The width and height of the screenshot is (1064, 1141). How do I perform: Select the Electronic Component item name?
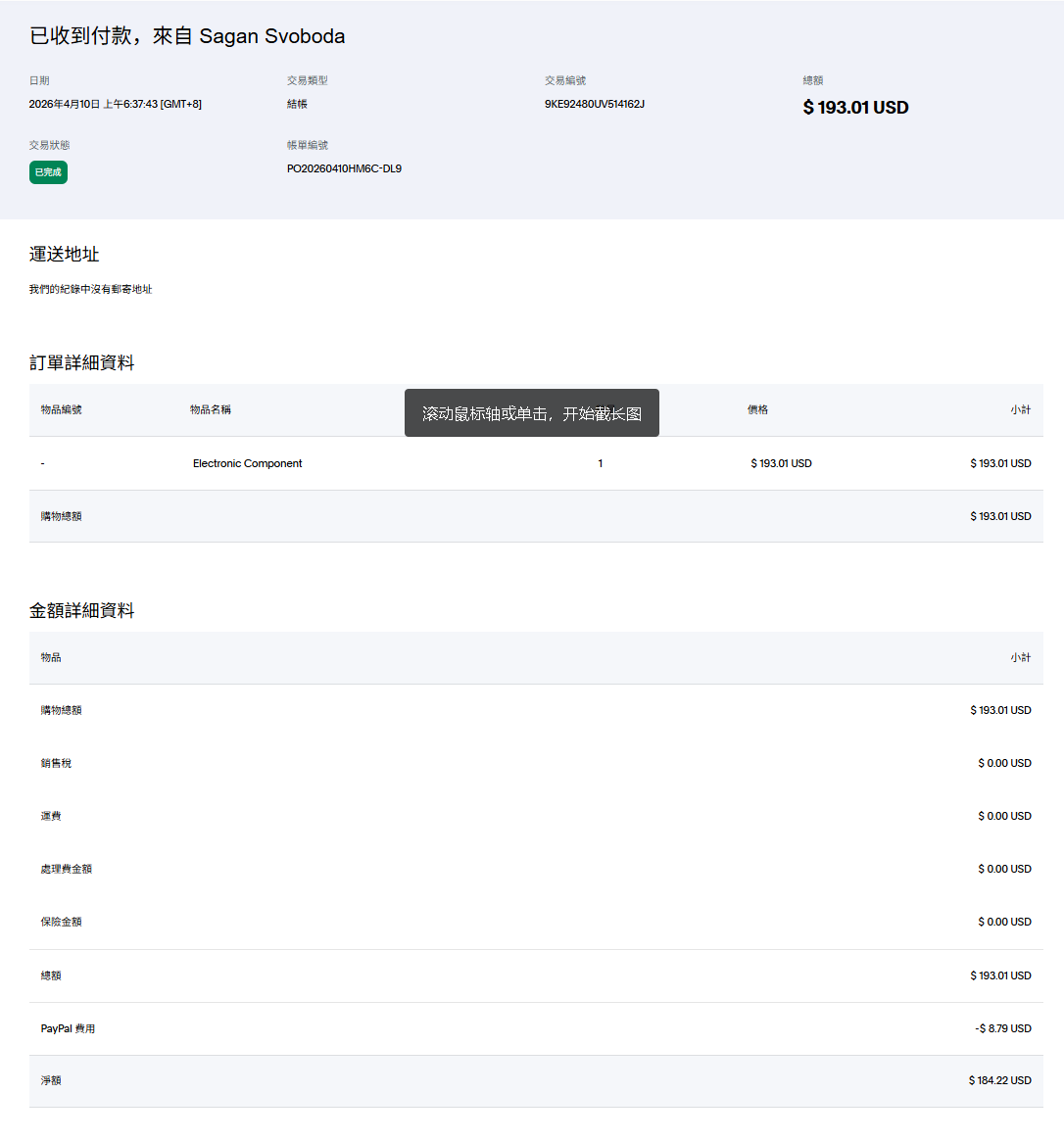[x=247, y=463]
